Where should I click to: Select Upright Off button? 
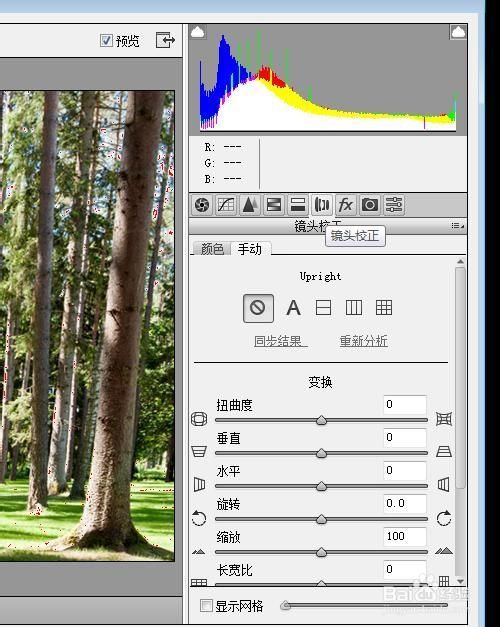click(x=258, y=308)
